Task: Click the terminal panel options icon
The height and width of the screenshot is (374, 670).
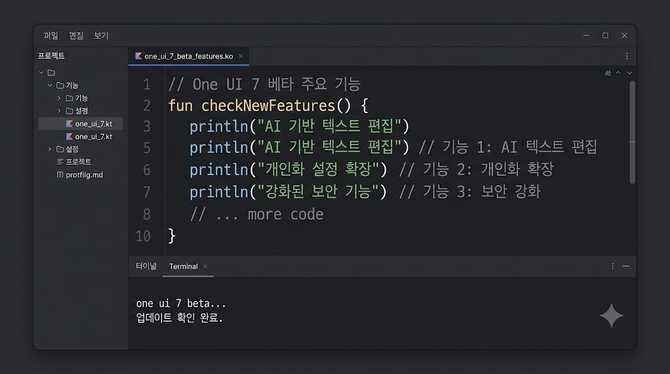Action: pyautogui.click(x=612, y=266)
